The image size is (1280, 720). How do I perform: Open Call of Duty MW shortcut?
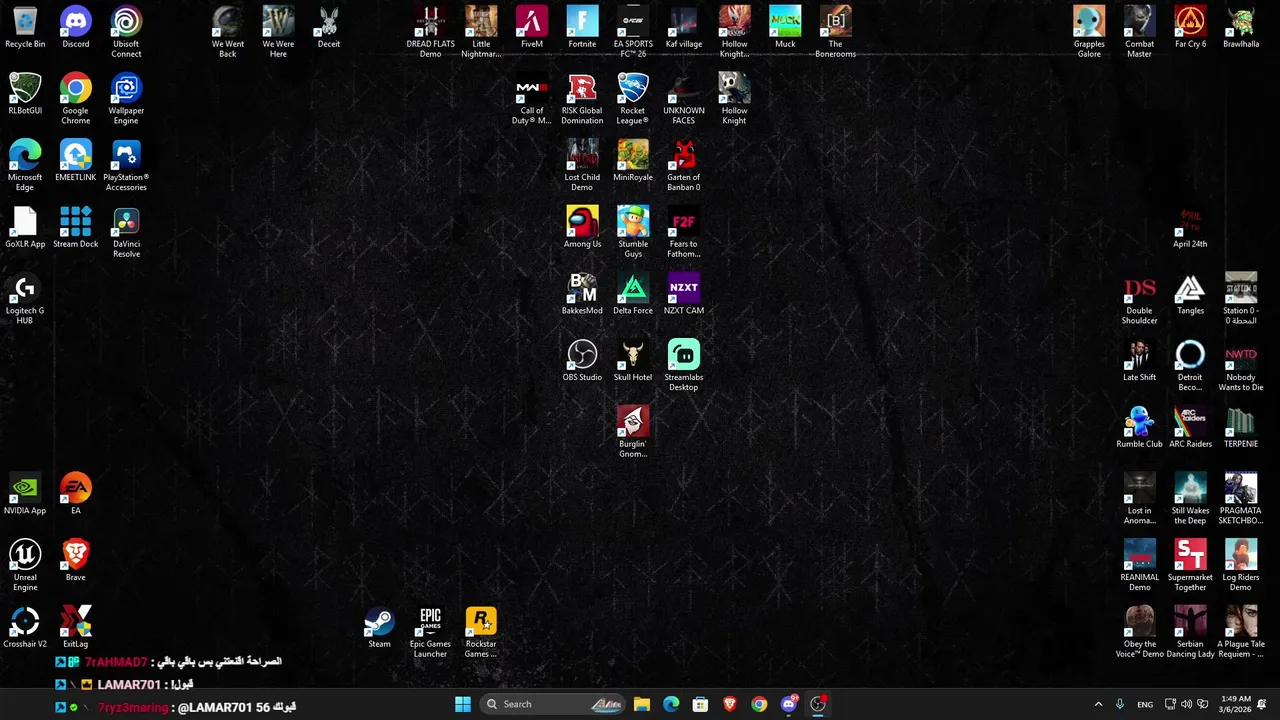click(532, 99)
